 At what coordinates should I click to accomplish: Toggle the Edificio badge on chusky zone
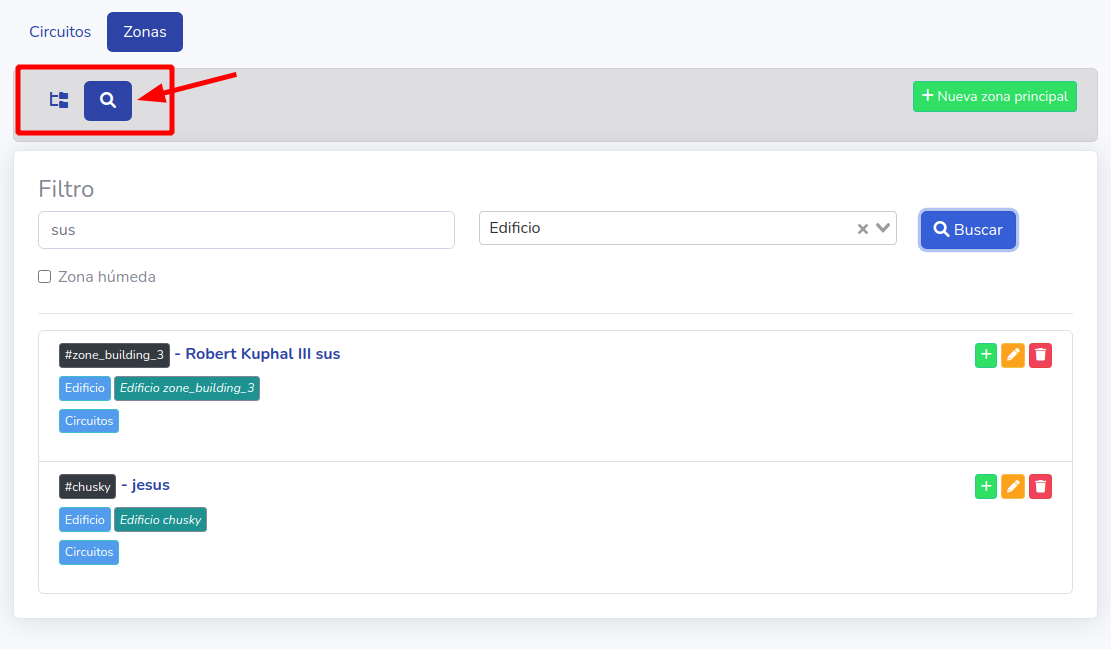[x=84, y=519]
